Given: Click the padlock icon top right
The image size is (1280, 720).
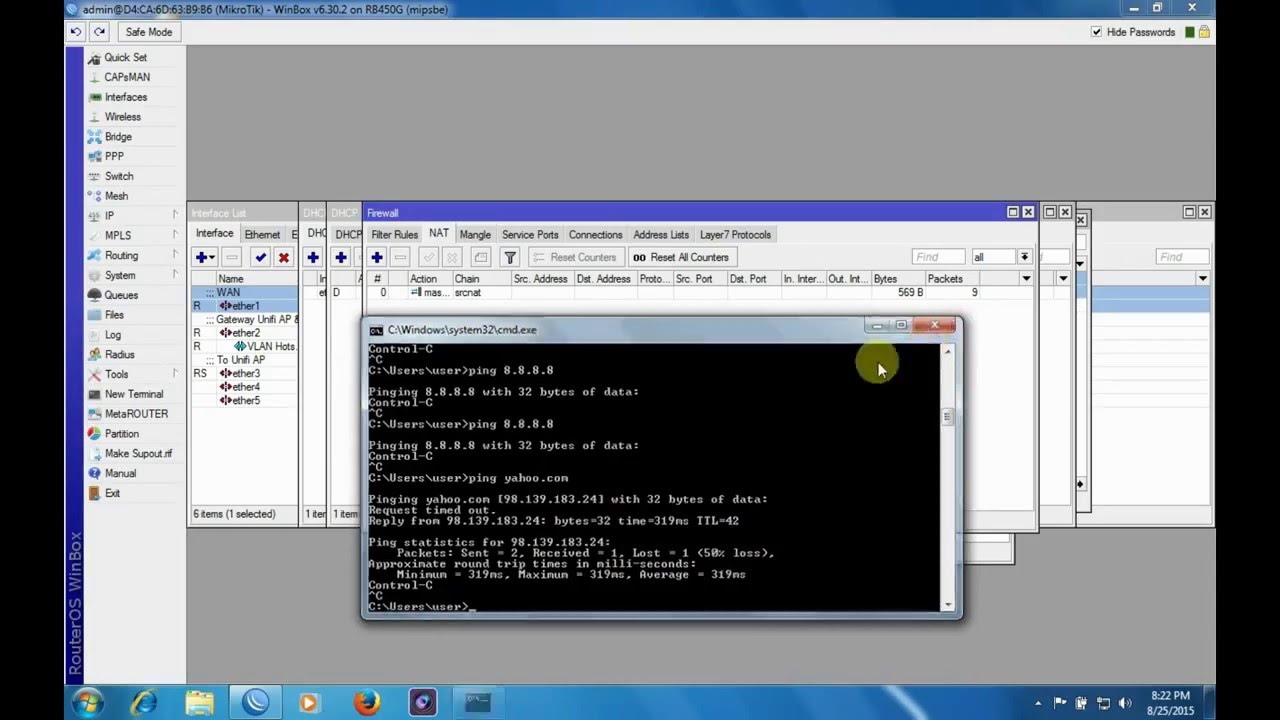Looking at the screenshot, I should [x=1204, y=32].
